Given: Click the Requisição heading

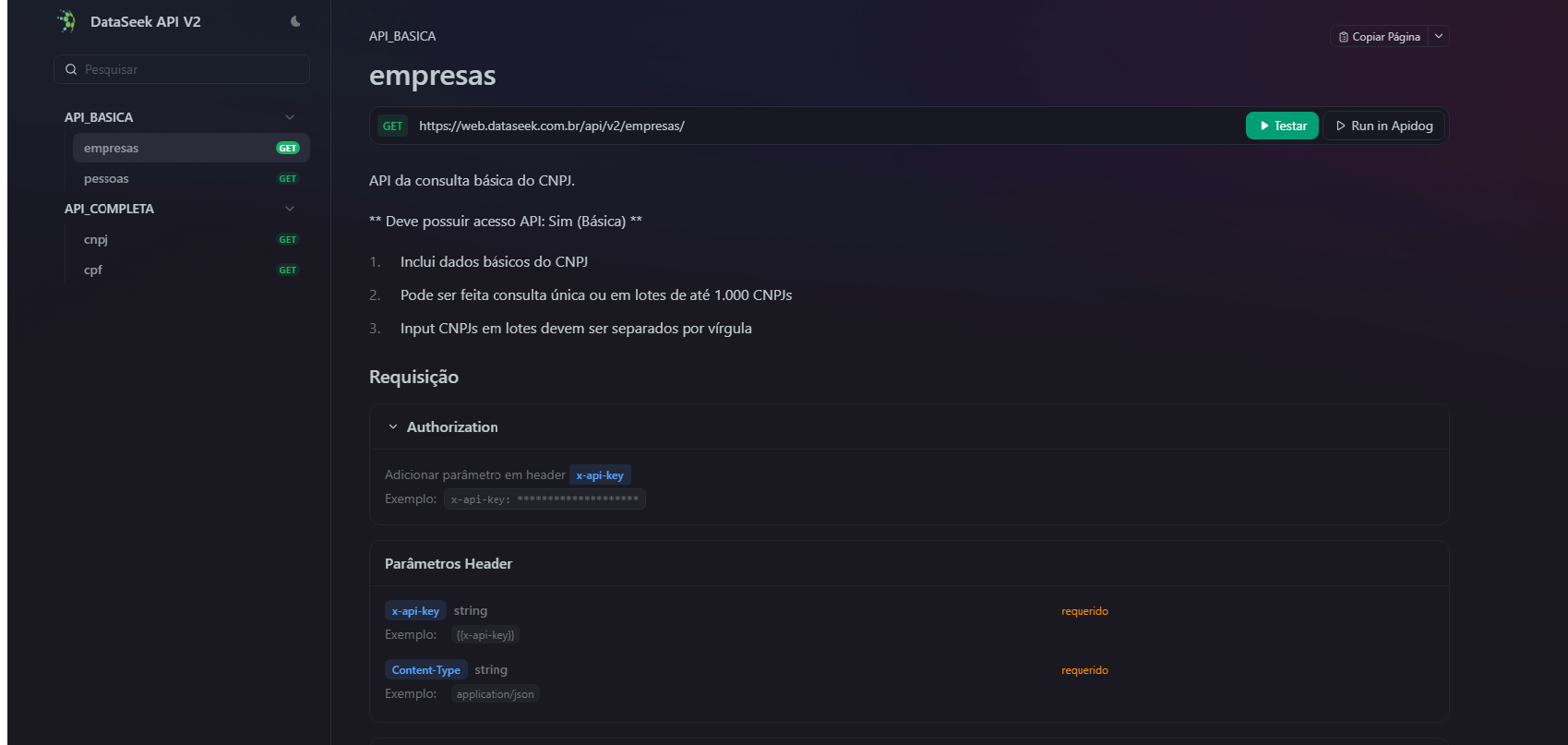Looking at the screenshot, I should 413,377.
